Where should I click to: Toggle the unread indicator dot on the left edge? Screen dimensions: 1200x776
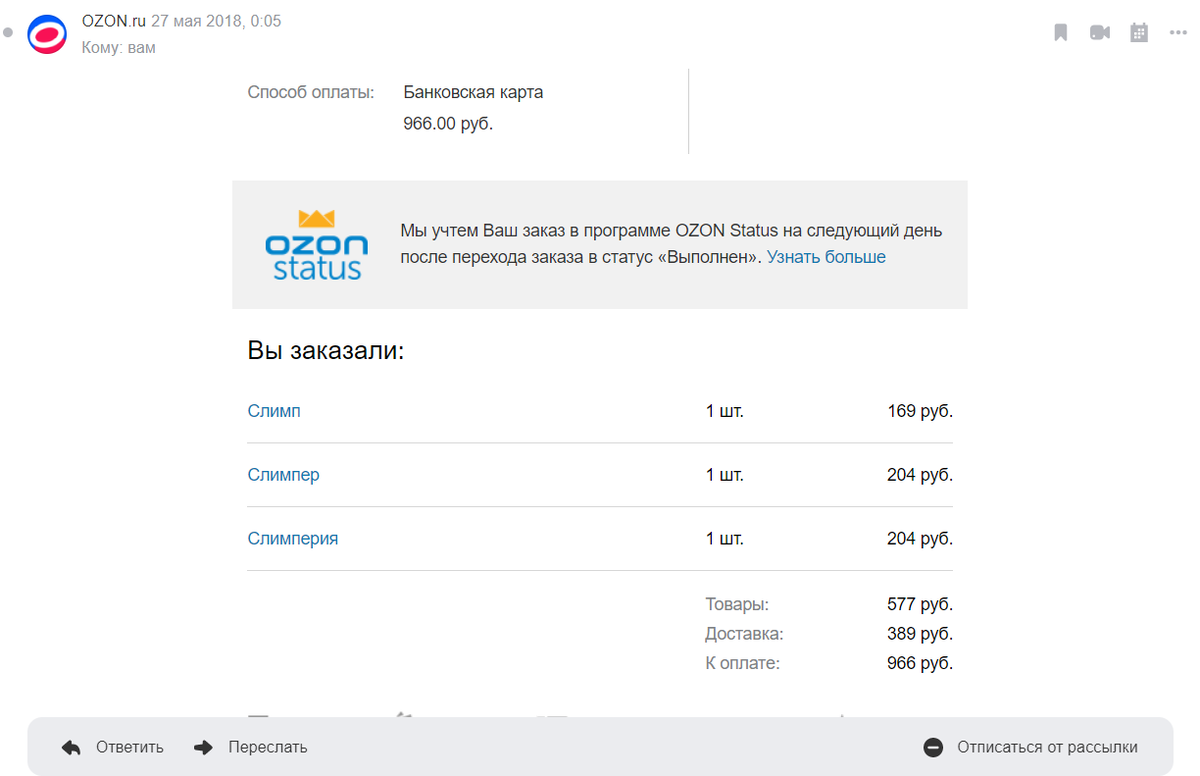(6, 33)
